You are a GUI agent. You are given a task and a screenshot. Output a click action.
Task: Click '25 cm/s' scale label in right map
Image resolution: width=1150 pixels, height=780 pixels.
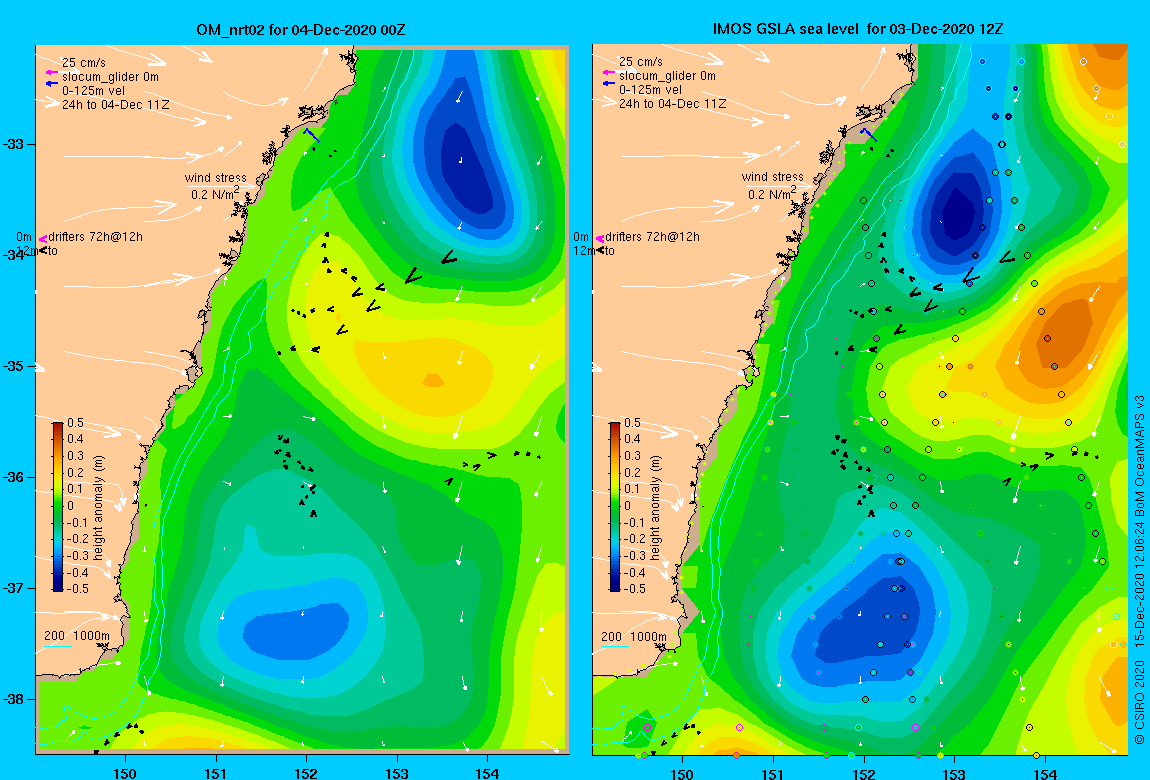[640, 62]
